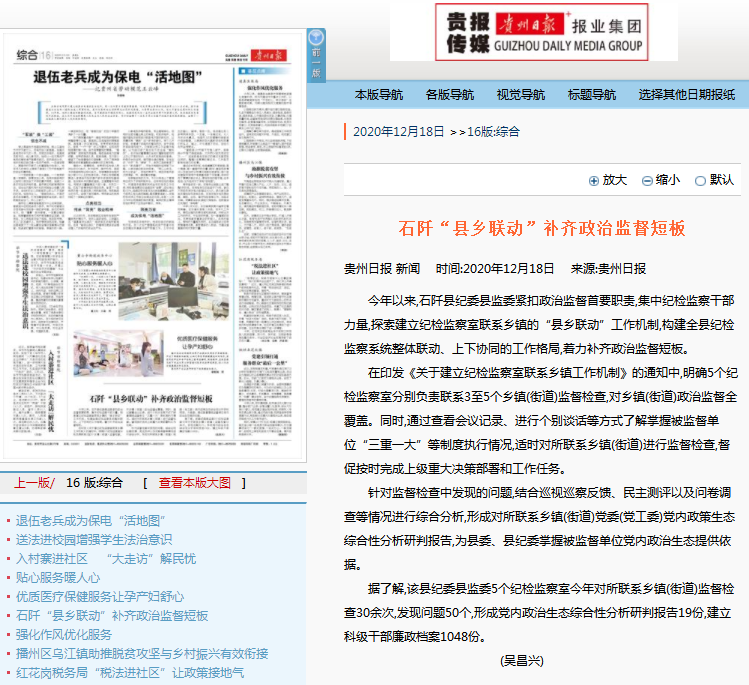749x685 pixels.
Task: Click the 综合 16 section header on the page thumbnail
Action: point(33,55)
